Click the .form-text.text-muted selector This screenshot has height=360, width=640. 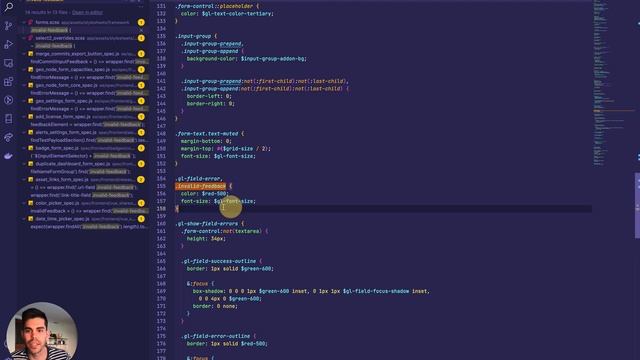click(x=207, y=133)
